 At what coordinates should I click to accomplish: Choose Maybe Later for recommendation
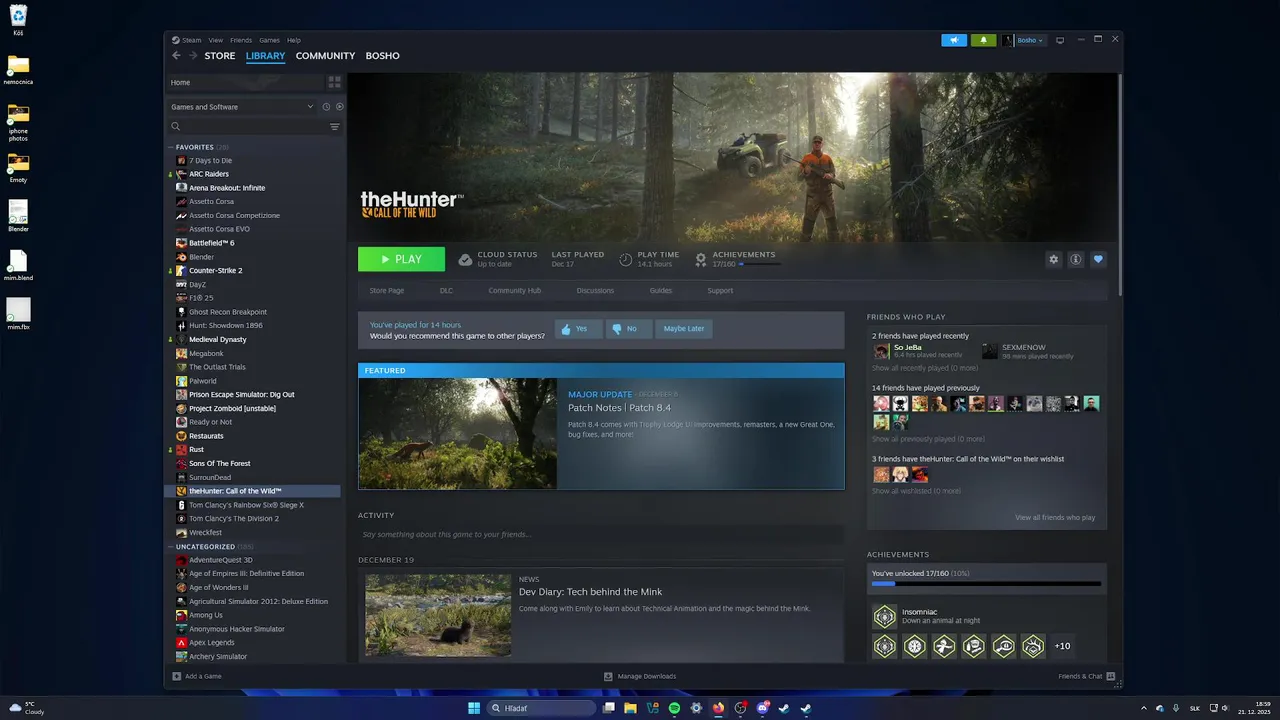pyautogui.click(x=684, y=328)
